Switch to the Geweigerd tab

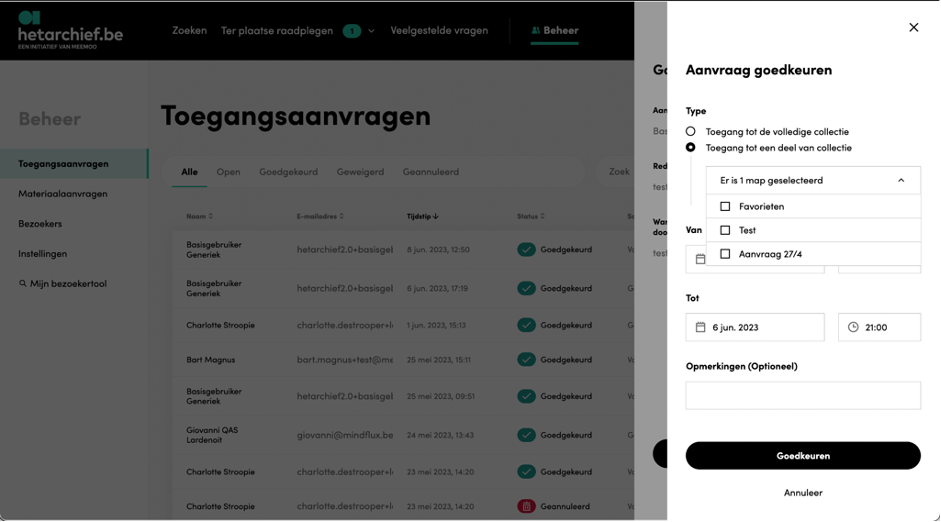(360, 172)
